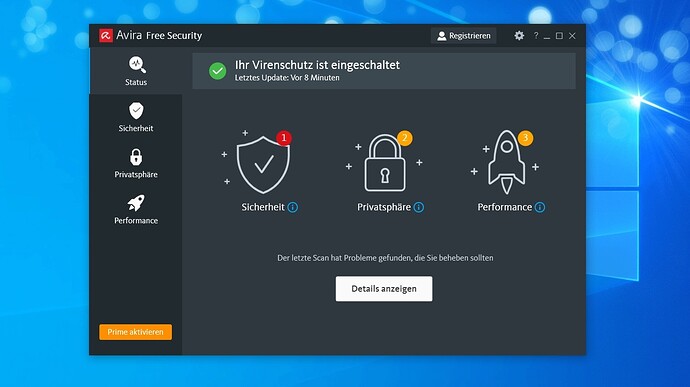Click Details anzeigen button
Image resolution: width=690 pixels, height=387 pixels.
[384, 289]
